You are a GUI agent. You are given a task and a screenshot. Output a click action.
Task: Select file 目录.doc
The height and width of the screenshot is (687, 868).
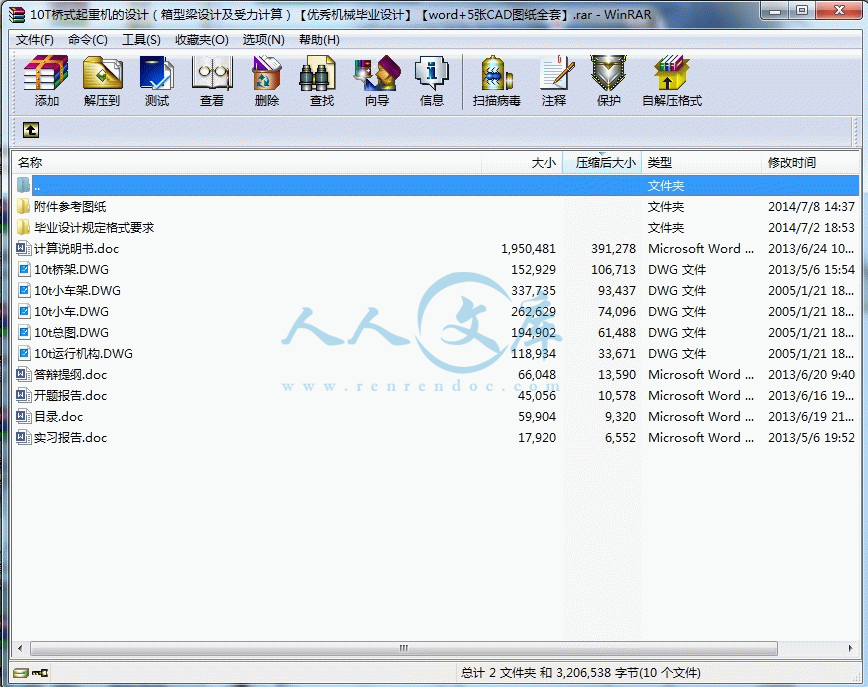58,417
